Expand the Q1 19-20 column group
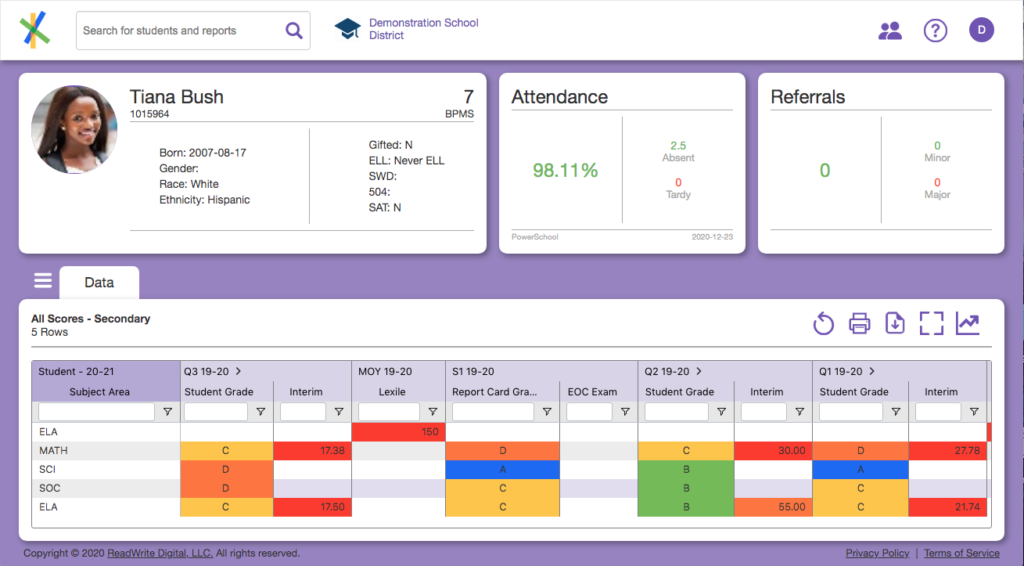The width and height of the screenshot is (1024, 566). click(x=872, y=371)
